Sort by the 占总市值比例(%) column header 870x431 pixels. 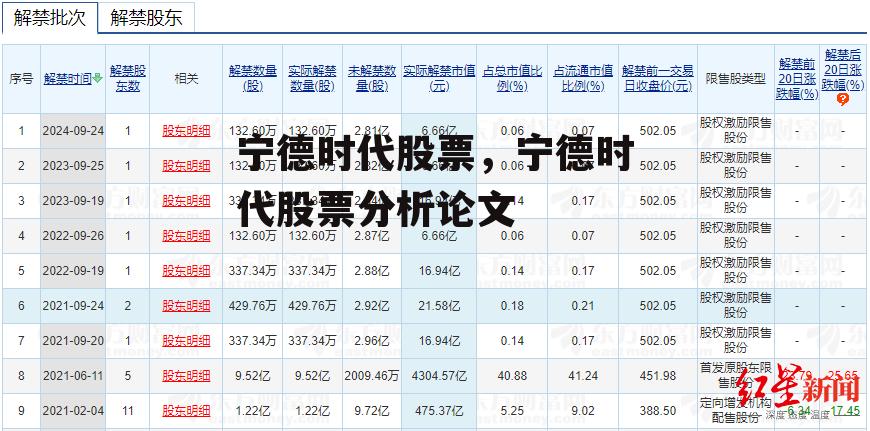pos(512,79)
